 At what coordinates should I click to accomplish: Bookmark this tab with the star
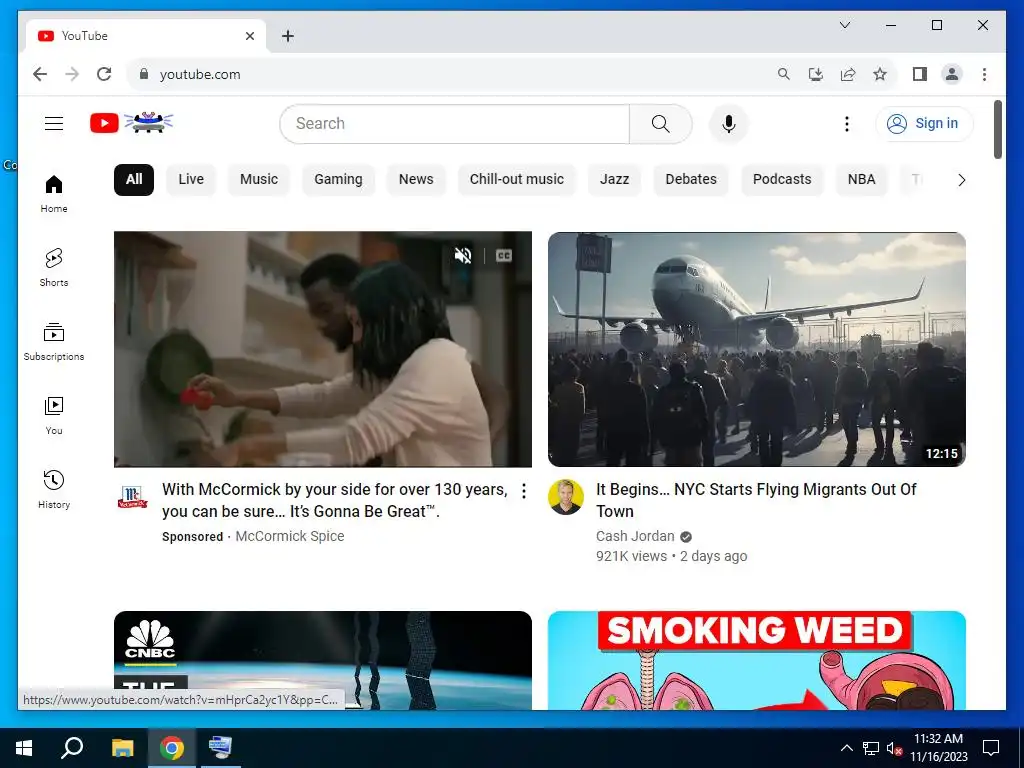[880, 74]
